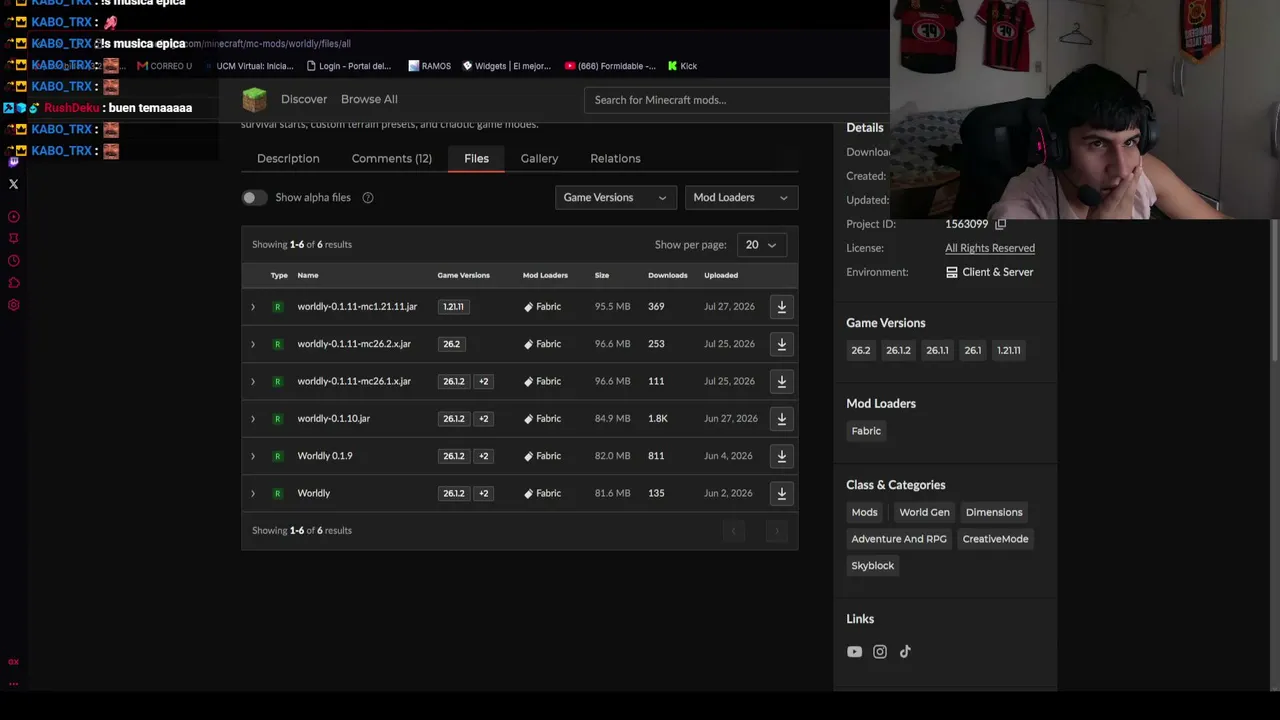
Task: Open the mod's Instagram link
Action: pos(880,652)
